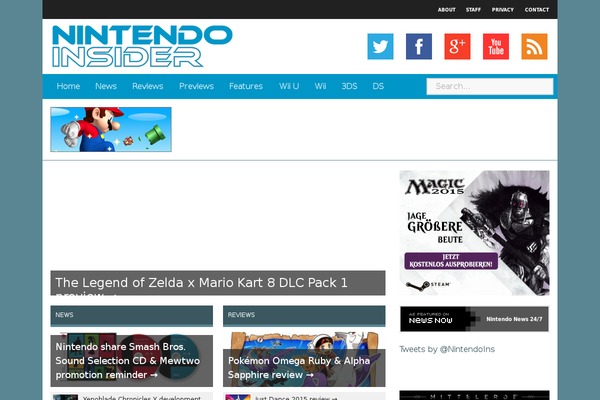Click the Nintendo Insider logo
600x400 pixels.
click(142, 46)
